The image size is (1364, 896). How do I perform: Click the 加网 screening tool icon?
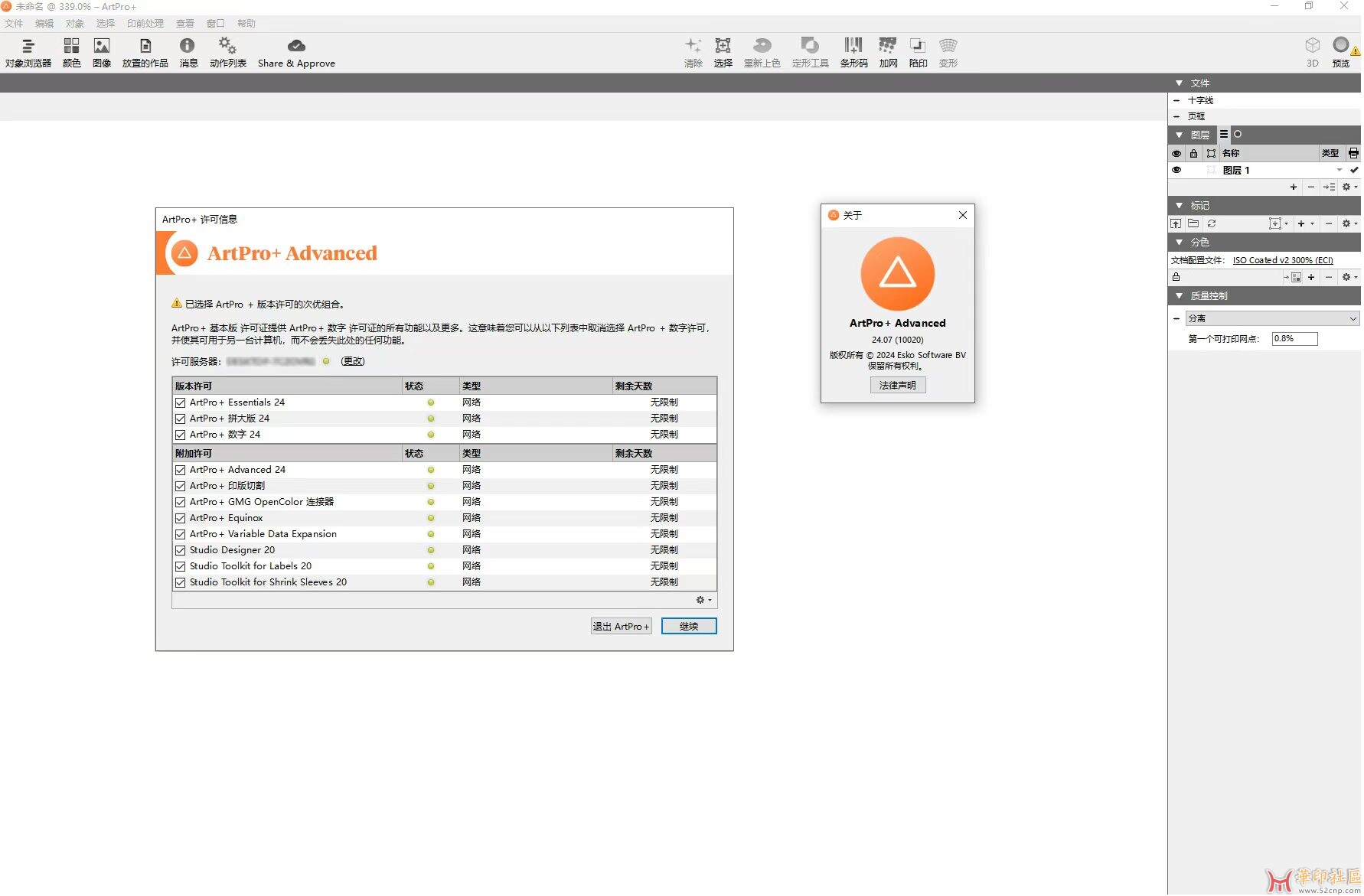tap(888, 54)
